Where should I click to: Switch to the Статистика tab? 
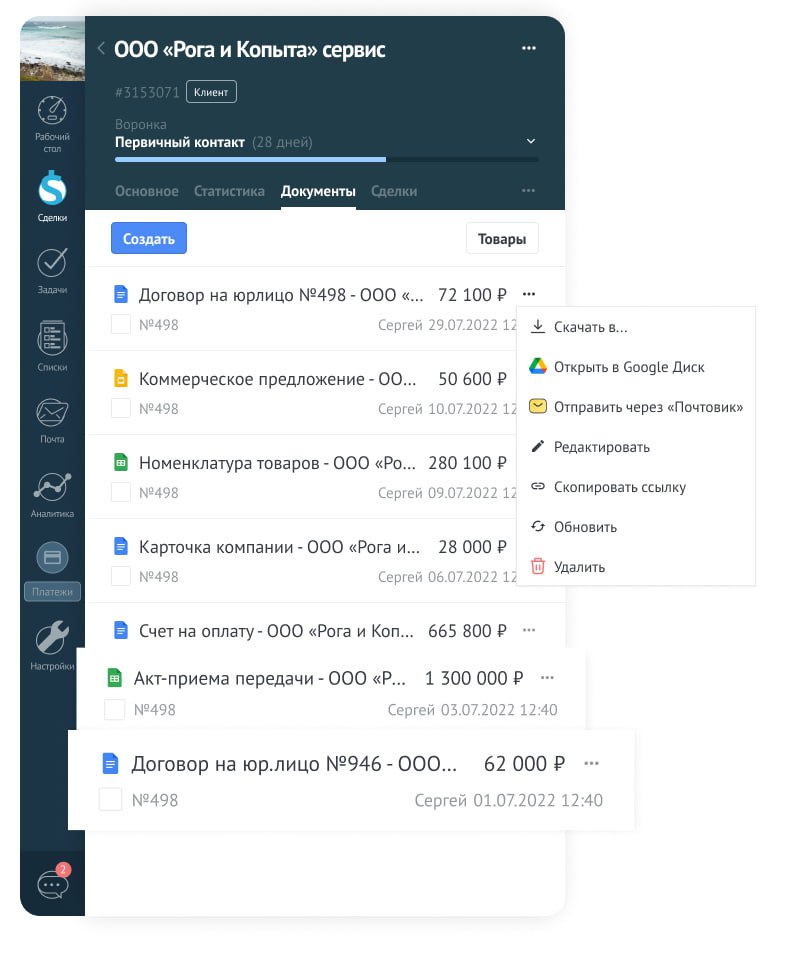229,191
